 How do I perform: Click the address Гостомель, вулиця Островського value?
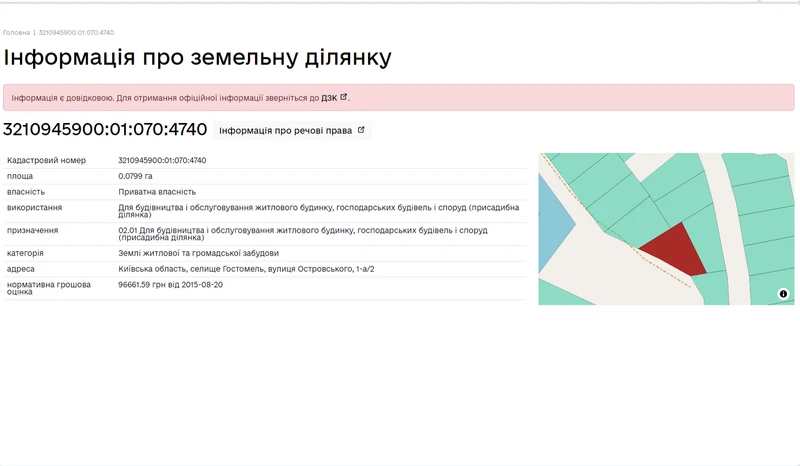pyautogui.click(x=246, y=269)
